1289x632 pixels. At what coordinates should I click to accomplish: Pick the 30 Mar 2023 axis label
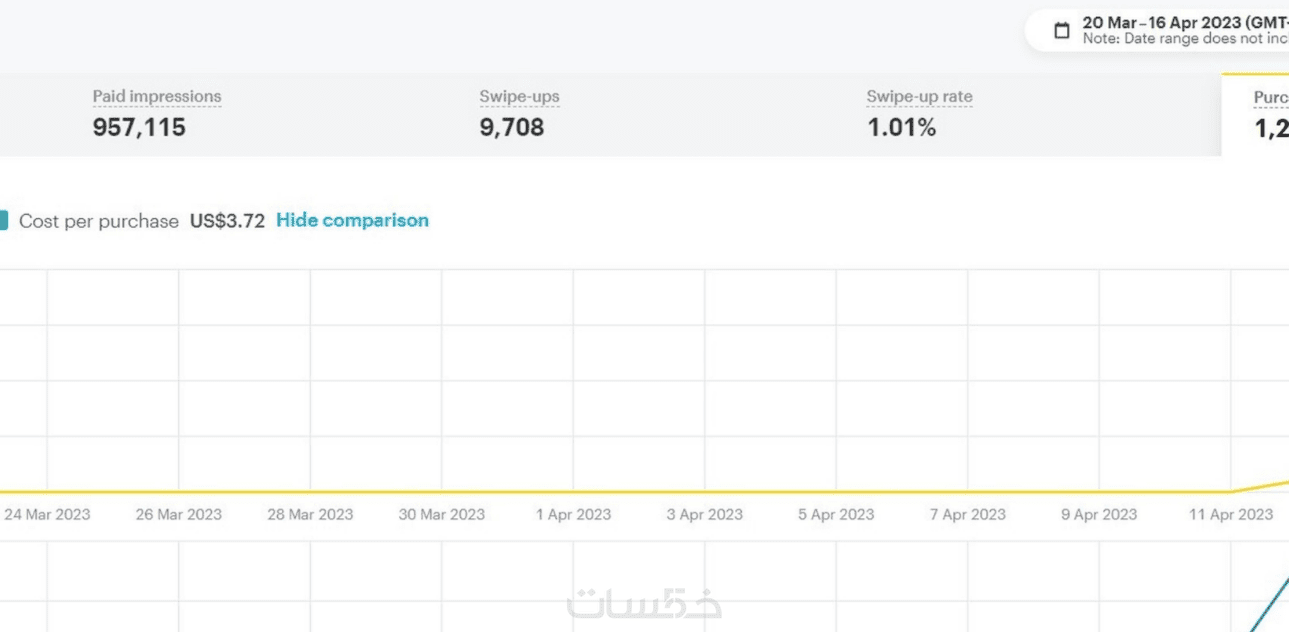442,515
